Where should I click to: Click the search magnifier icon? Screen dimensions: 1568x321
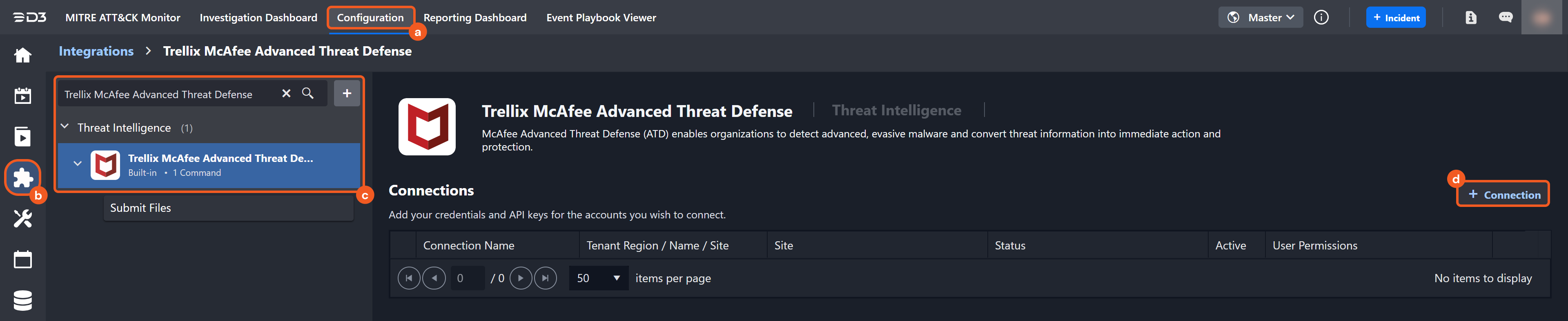click(x=308, y=94)
